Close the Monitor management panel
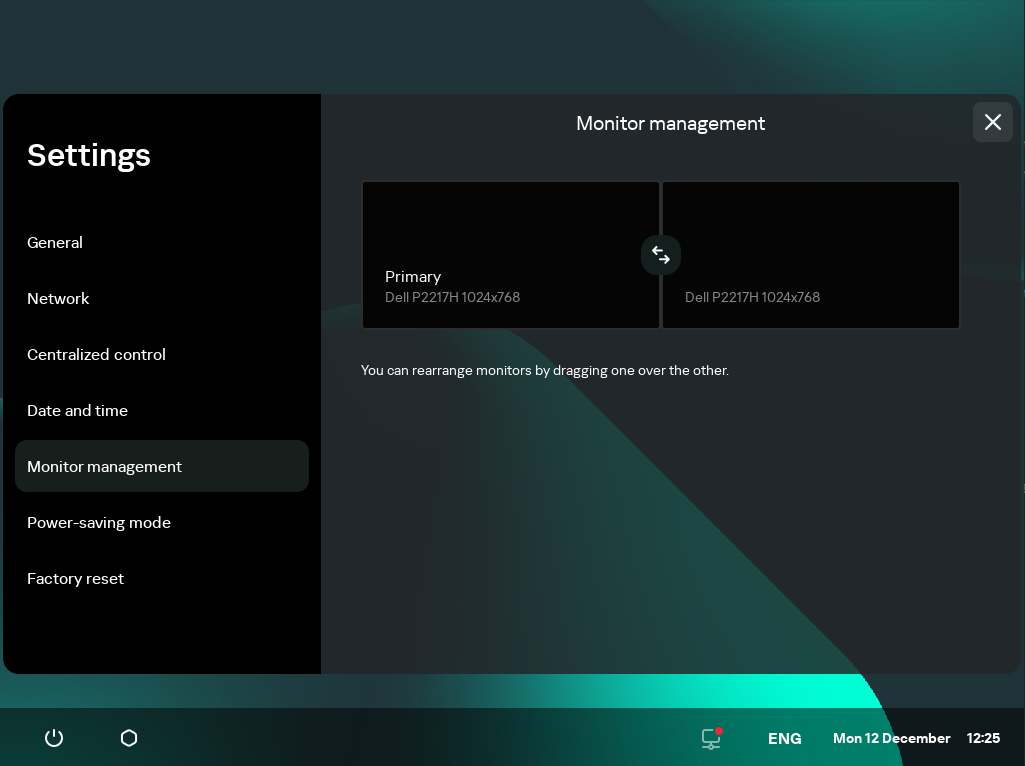 pos(992,122)
